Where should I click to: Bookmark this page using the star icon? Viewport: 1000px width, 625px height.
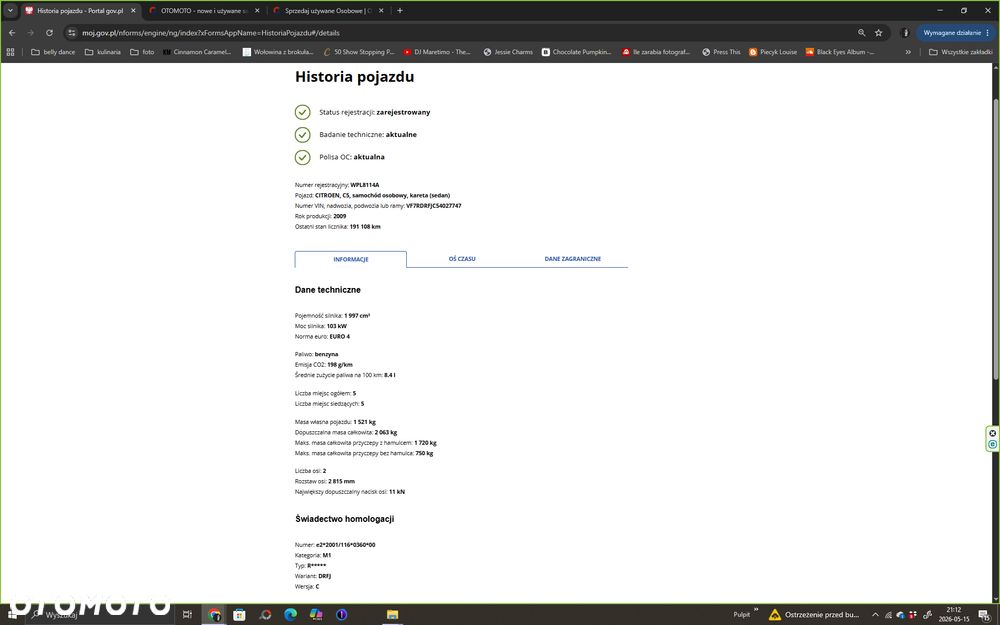pyautogui.click(x=878, y=33)
